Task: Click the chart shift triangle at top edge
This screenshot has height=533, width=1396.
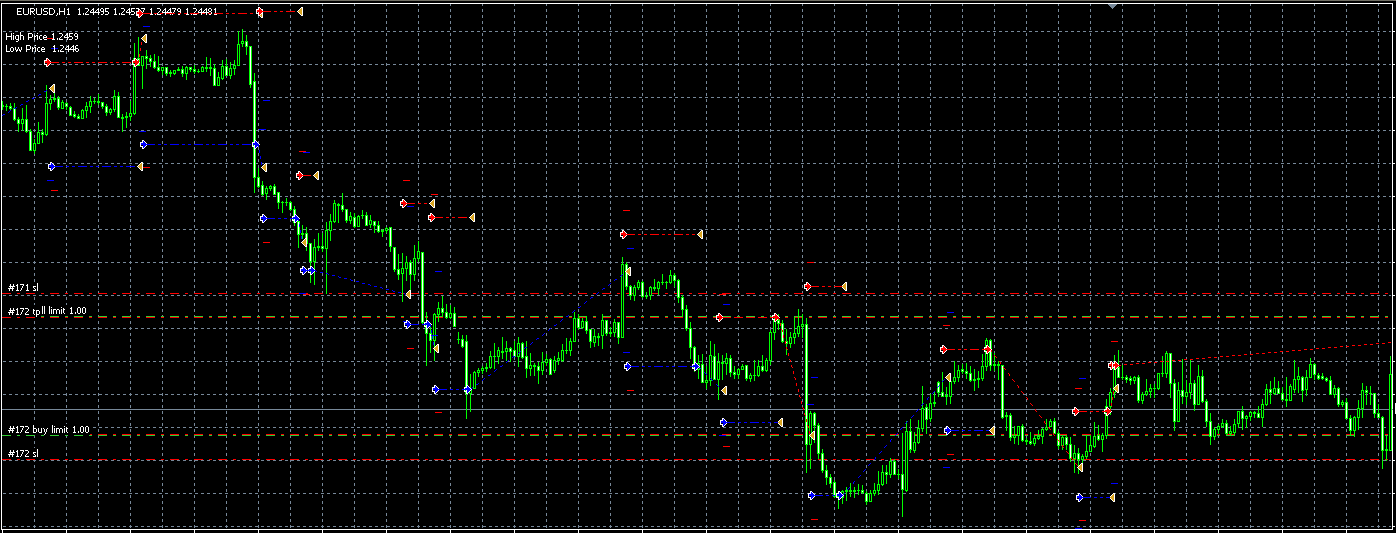Action: coord(1113,6)
